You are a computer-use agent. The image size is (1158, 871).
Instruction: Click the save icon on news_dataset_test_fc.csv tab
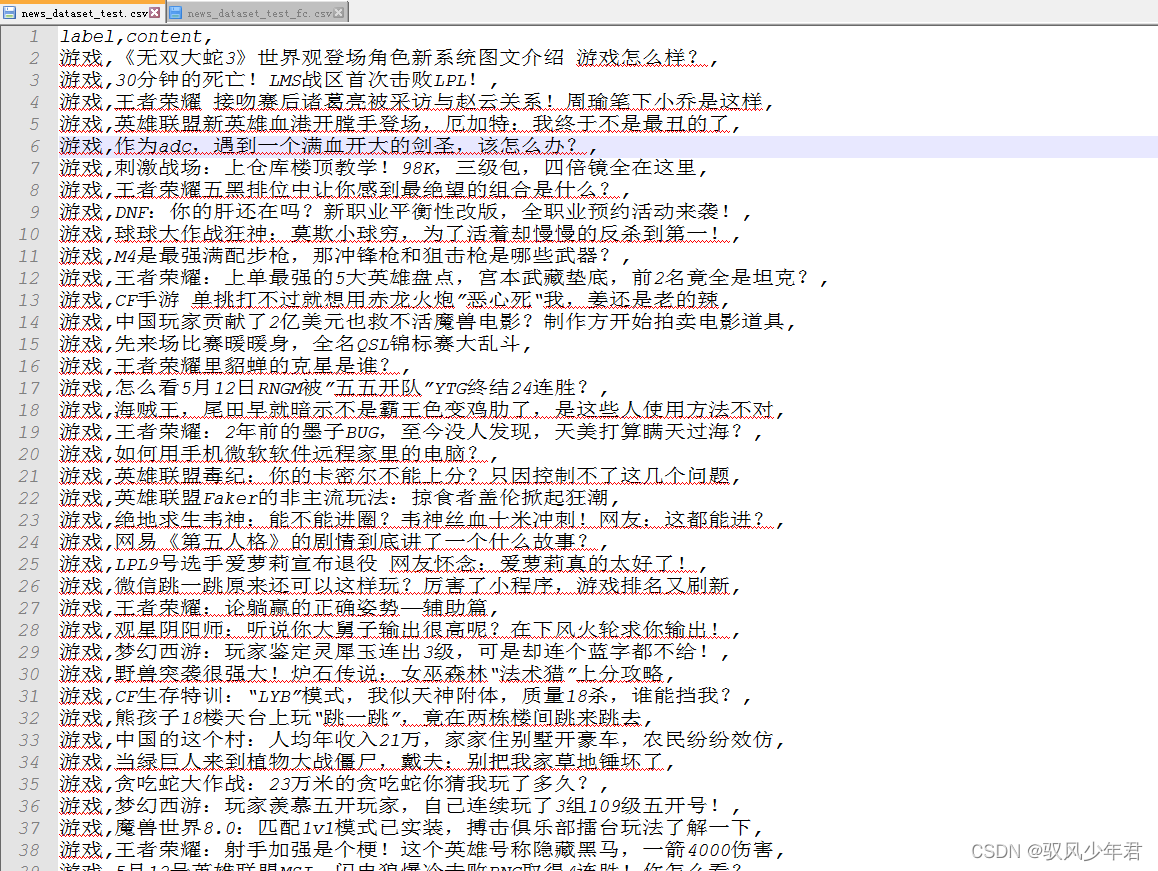(x=176, y=13)
